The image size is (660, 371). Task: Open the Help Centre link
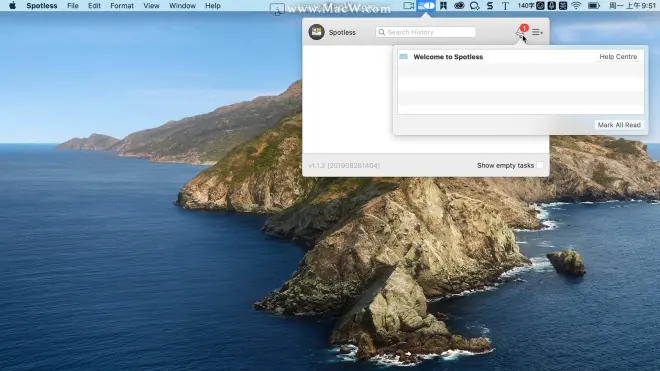618,56
